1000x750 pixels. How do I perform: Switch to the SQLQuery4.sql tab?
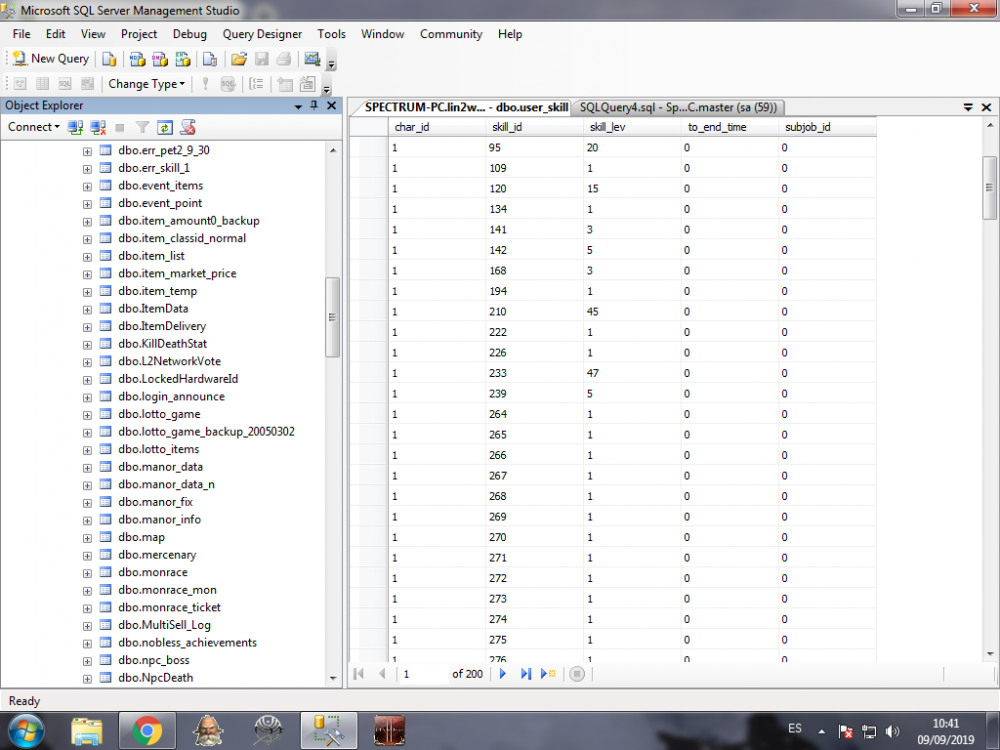pos(679,107)
